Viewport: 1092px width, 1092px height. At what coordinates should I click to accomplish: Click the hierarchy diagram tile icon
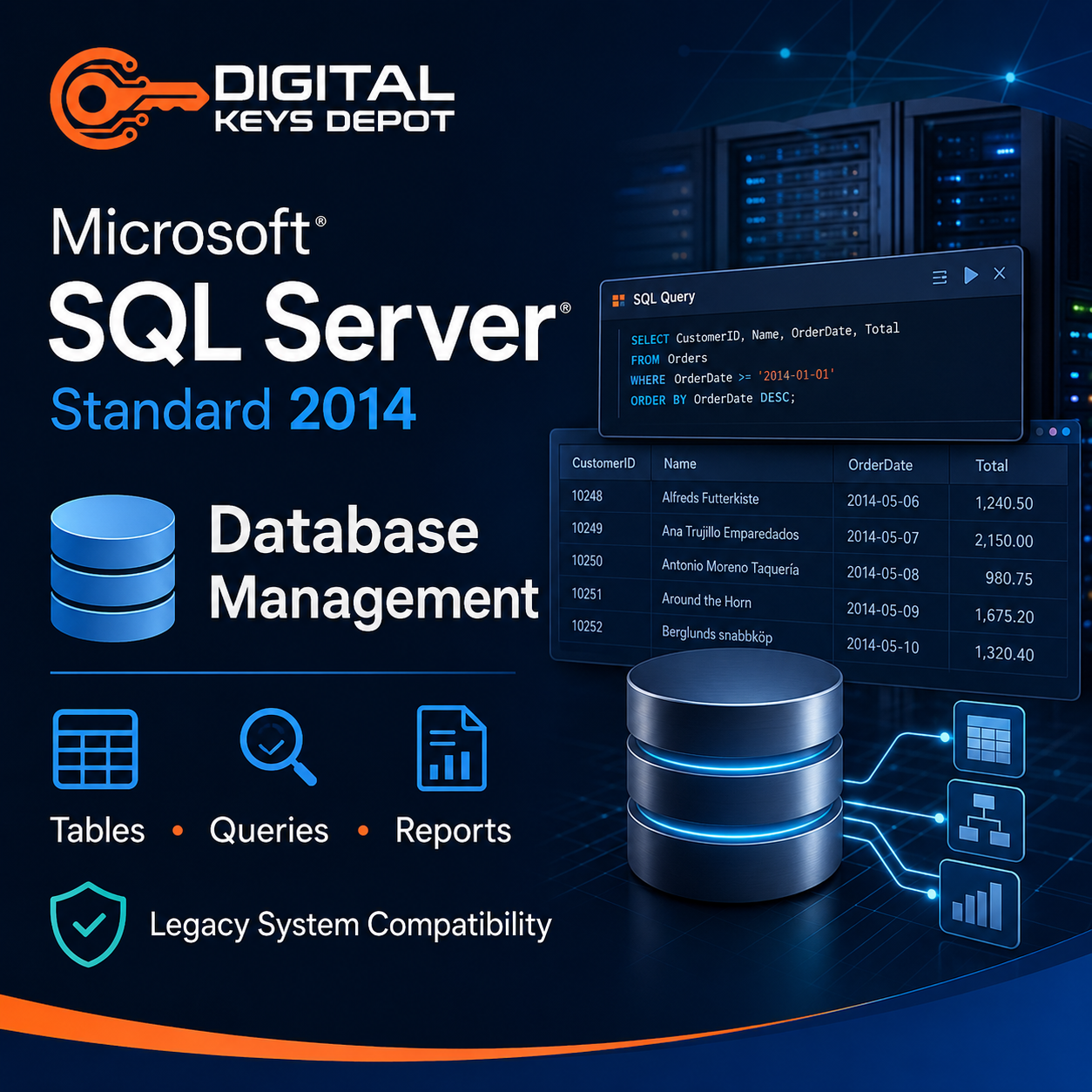(984, 820)
